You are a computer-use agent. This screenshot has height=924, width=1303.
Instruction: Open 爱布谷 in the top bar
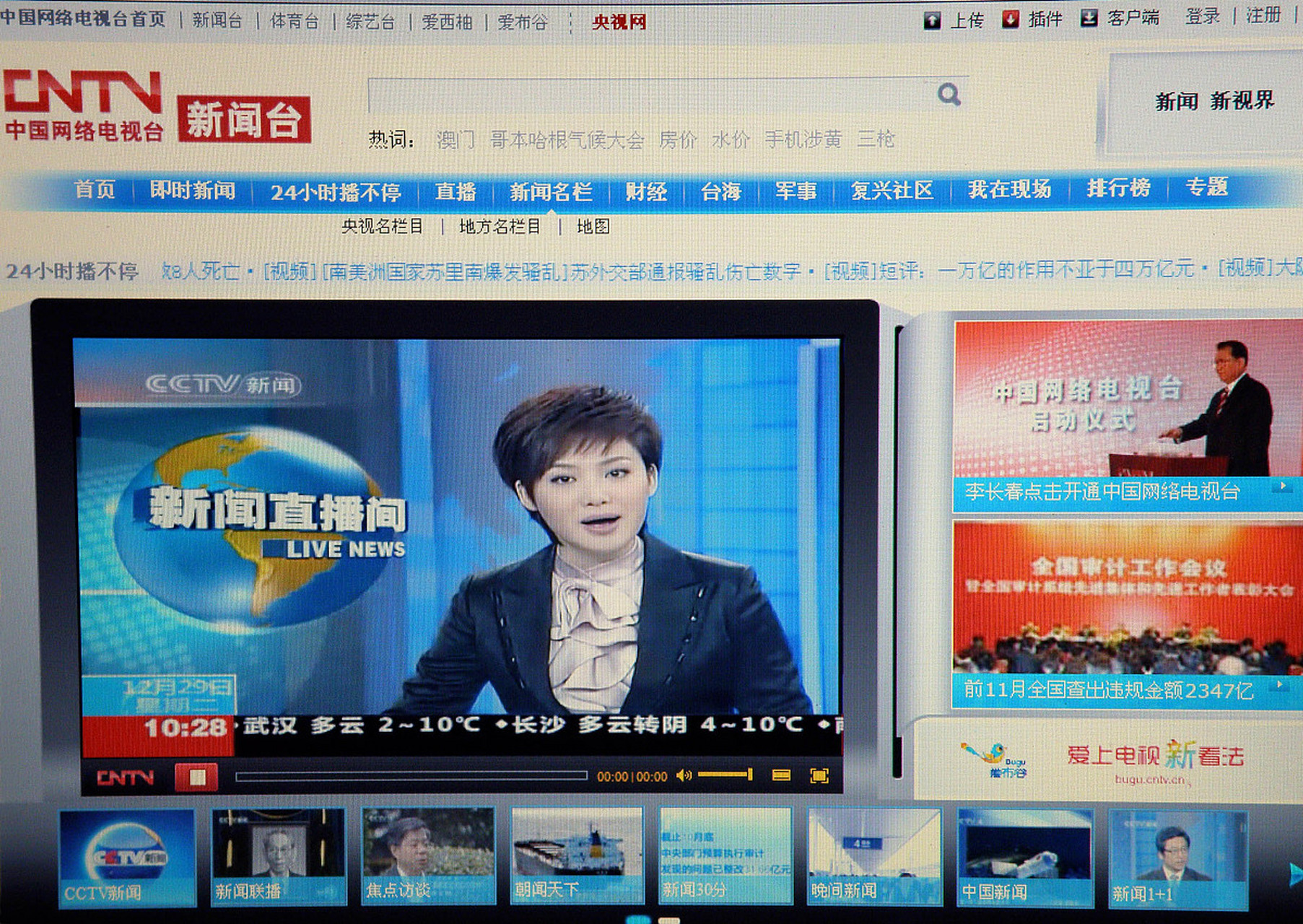pyautogui.click(x=523, y=22)
